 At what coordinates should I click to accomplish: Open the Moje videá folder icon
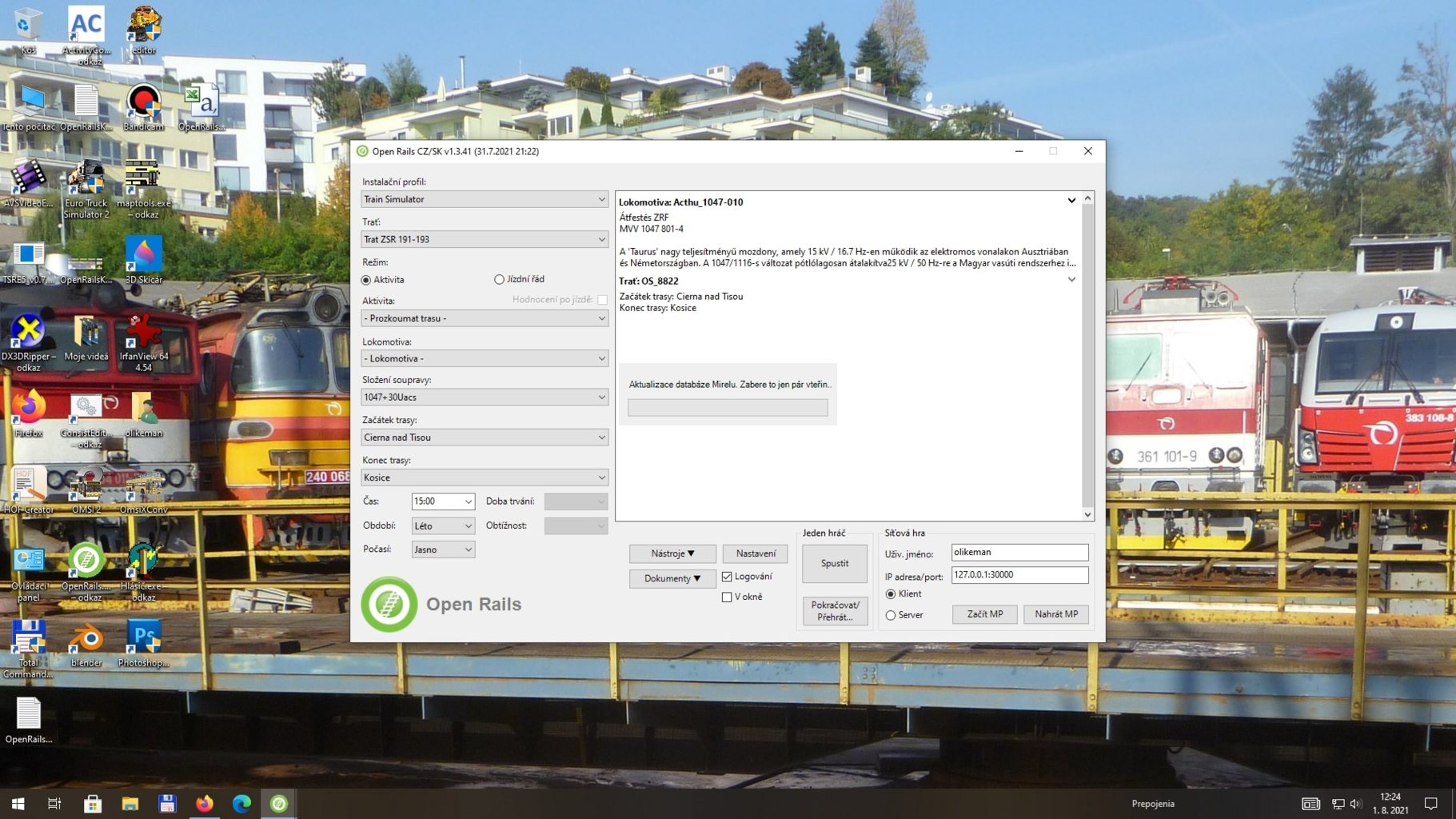[86, 337]
